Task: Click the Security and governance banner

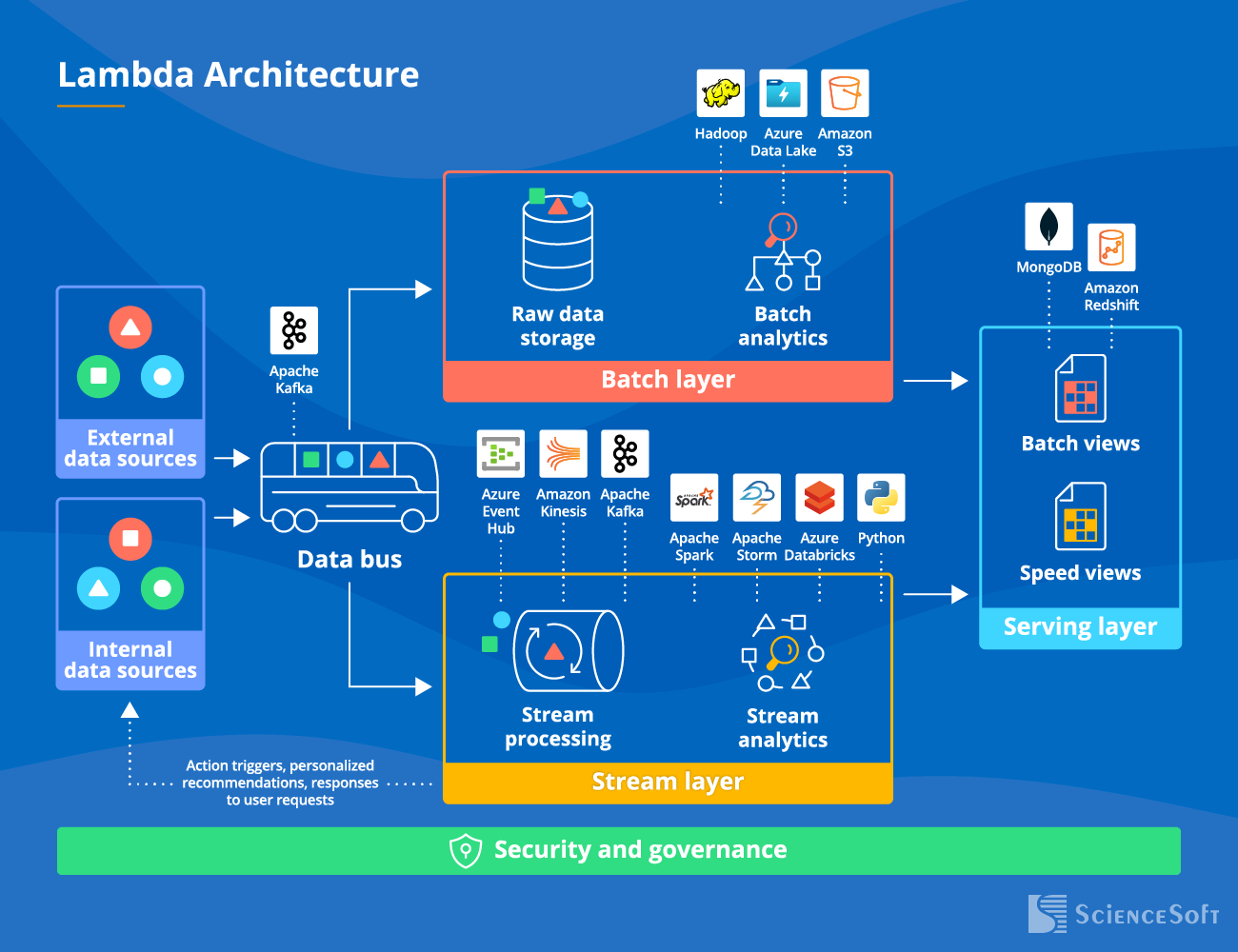Action: coord(619,850)
